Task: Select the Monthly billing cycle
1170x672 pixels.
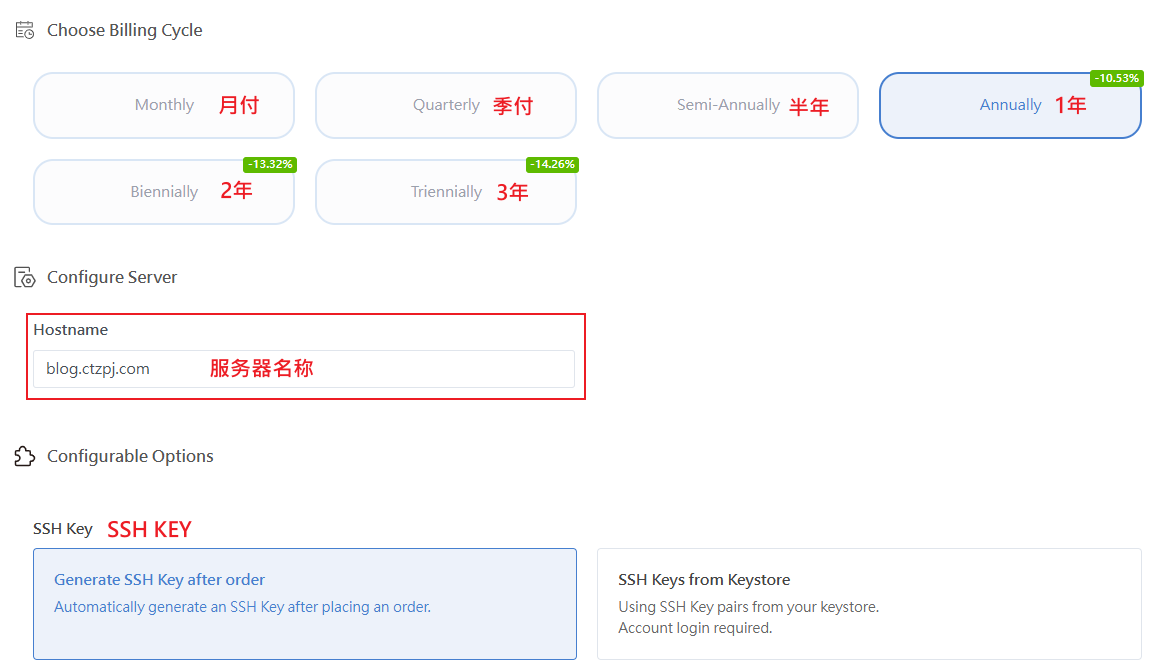Action: [x=164, y=105]
